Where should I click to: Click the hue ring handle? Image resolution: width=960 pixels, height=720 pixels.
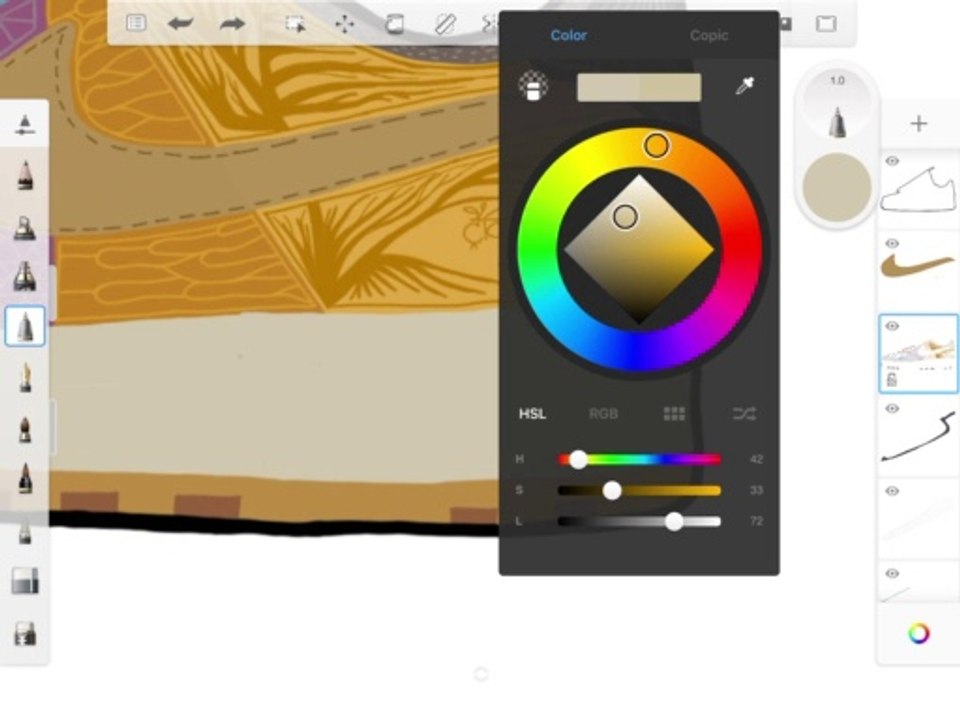(656, 146)
